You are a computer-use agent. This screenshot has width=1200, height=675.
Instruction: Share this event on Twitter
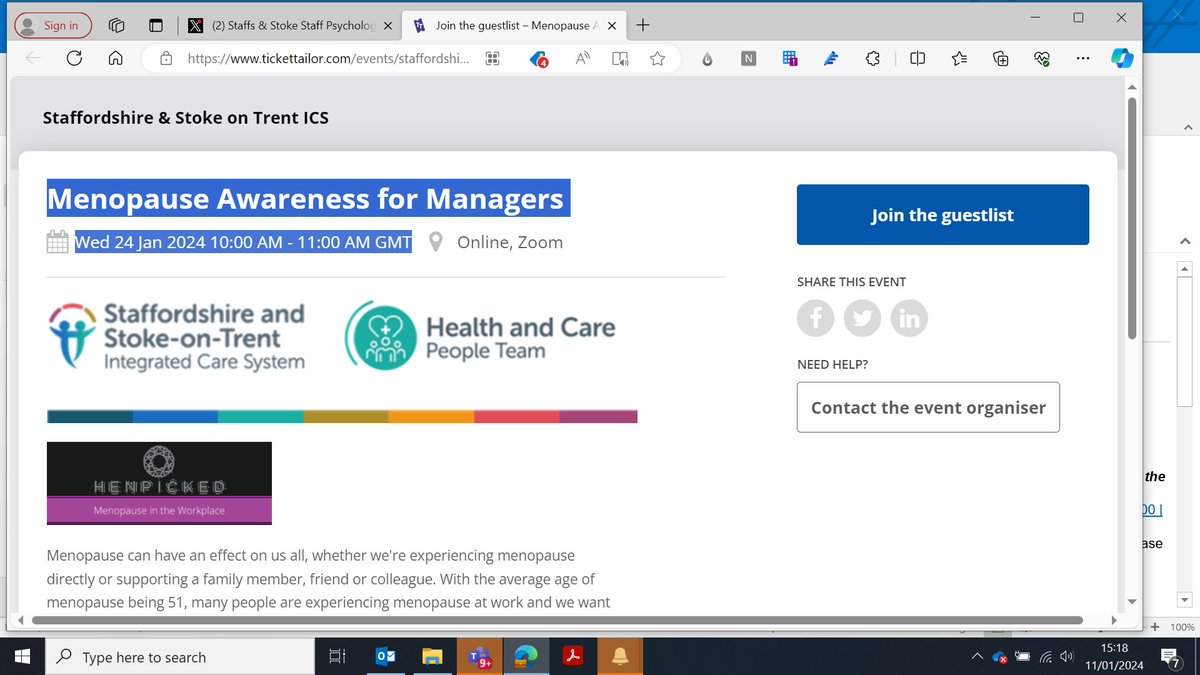coord(863,318)
